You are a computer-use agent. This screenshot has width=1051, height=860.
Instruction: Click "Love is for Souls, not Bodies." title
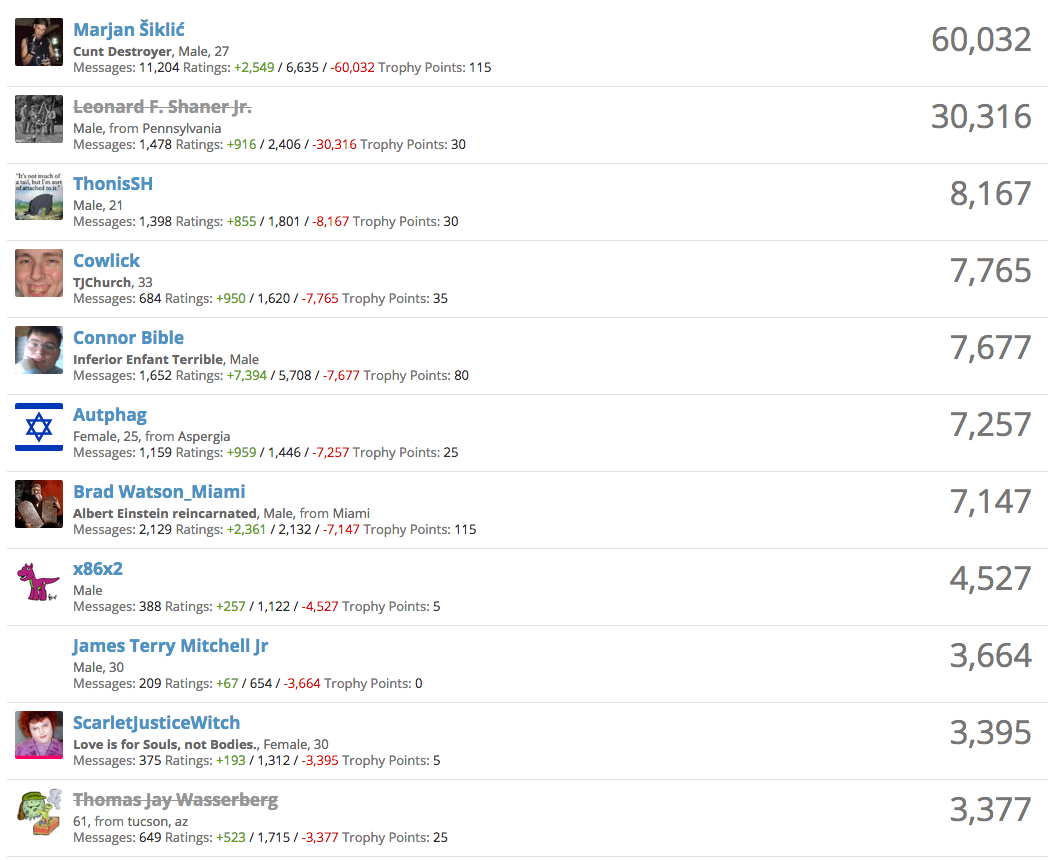click(165, 745)
